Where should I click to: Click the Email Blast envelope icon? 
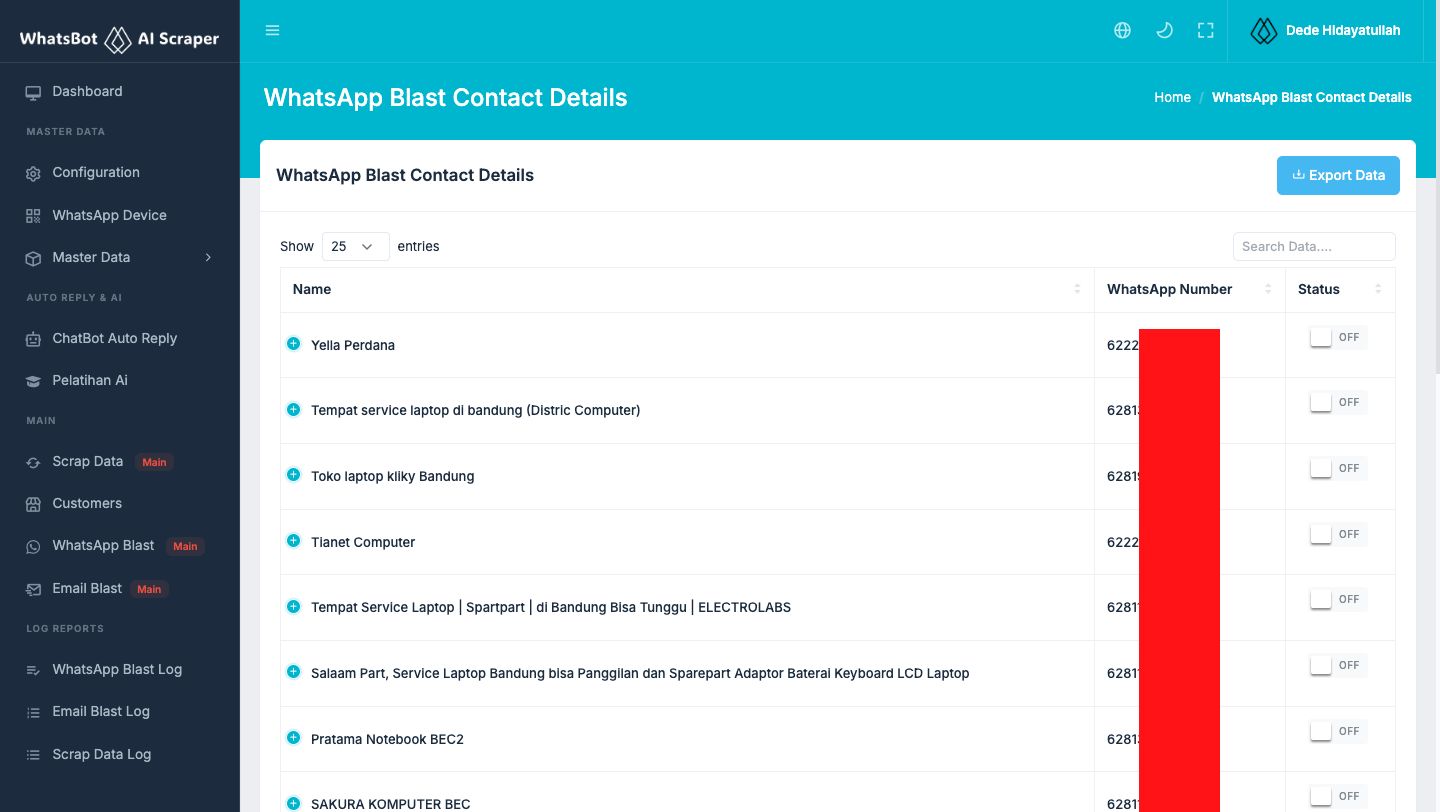[x=33, y=589]
